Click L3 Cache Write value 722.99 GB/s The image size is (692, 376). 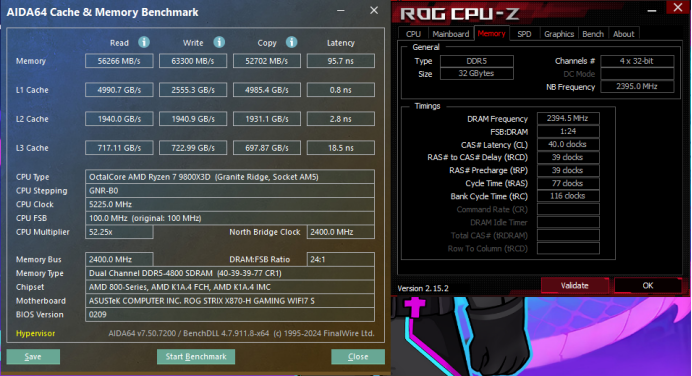tap(193, 148)
